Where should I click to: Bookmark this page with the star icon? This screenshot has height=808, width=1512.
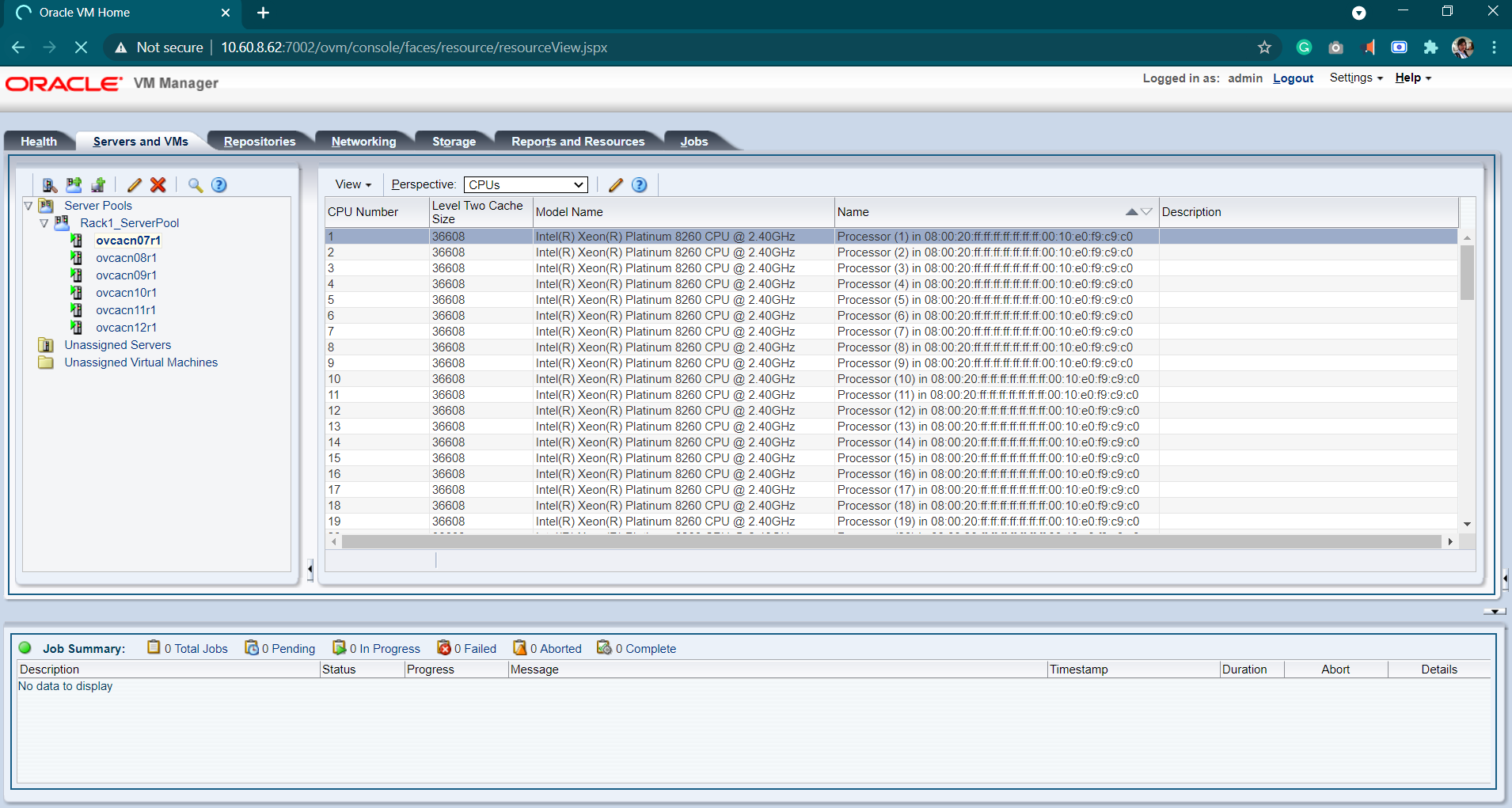pyautogui.click(x=1264, y=47)
